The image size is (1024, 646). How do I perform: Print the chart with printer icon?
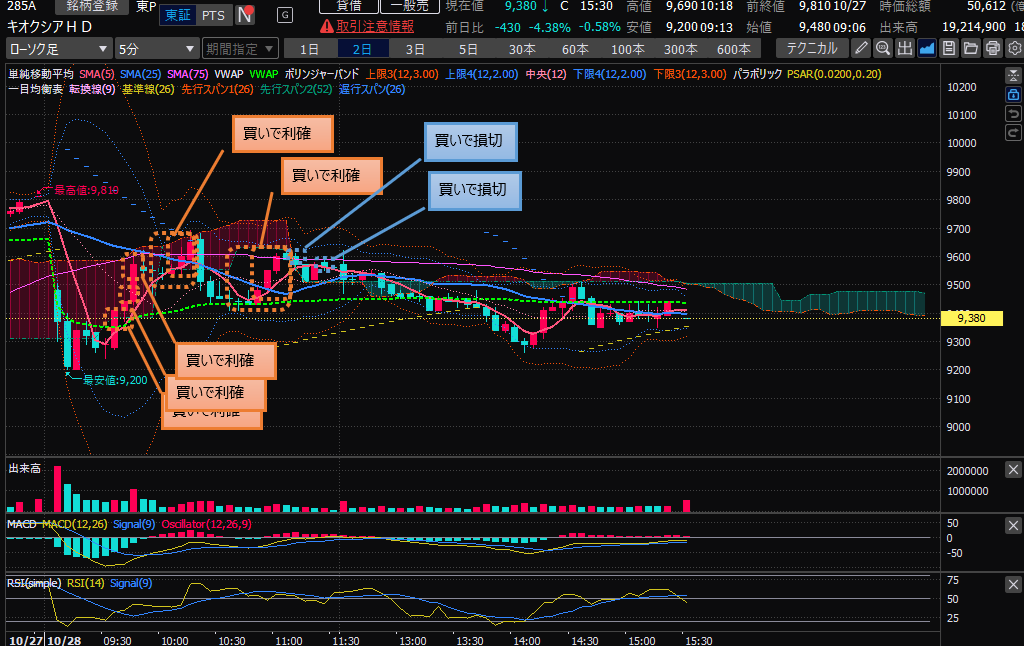993,48
